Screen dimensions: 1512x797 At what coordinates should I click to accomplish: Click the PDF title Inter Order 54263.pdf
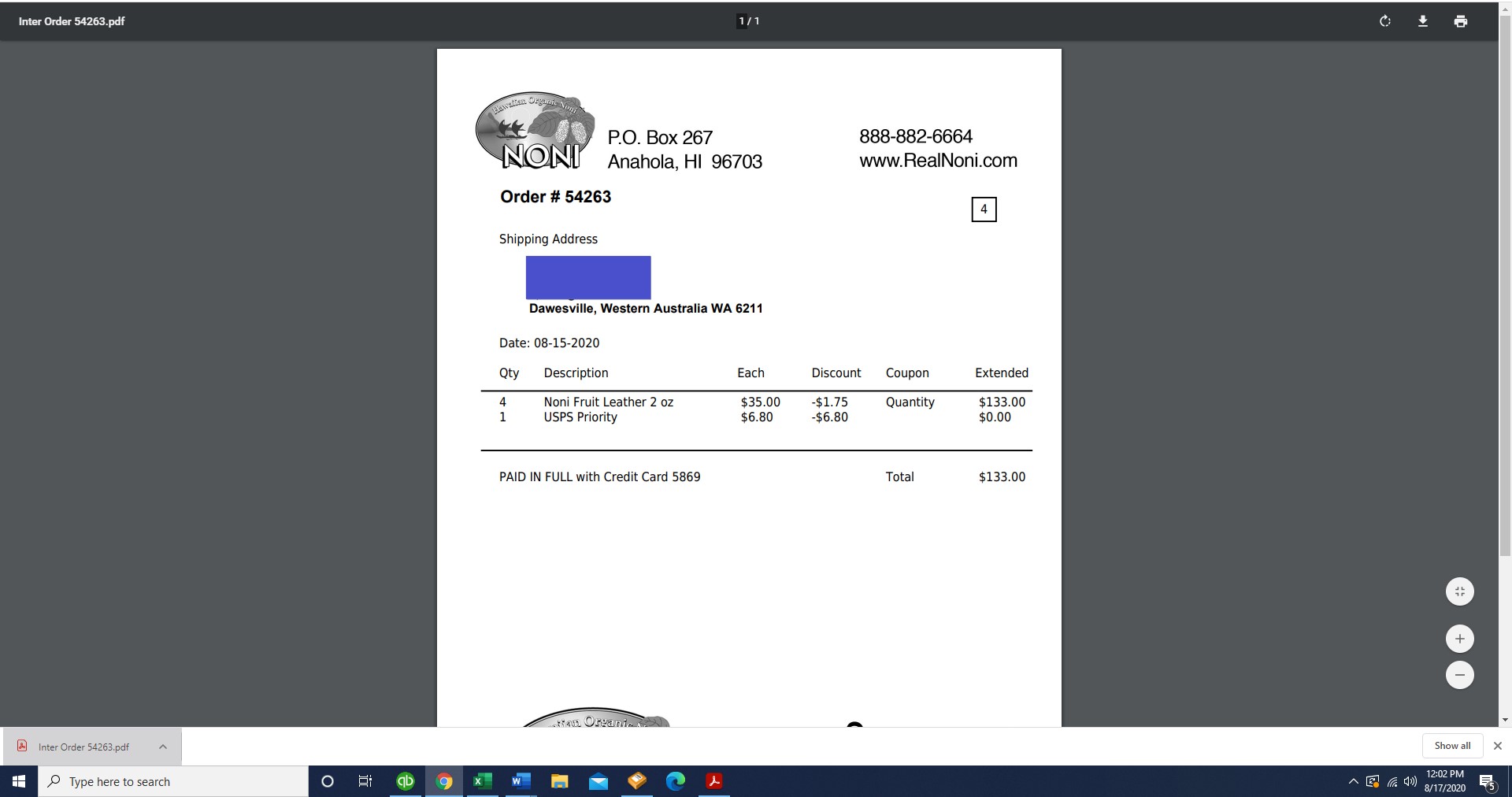click(72, 21)
